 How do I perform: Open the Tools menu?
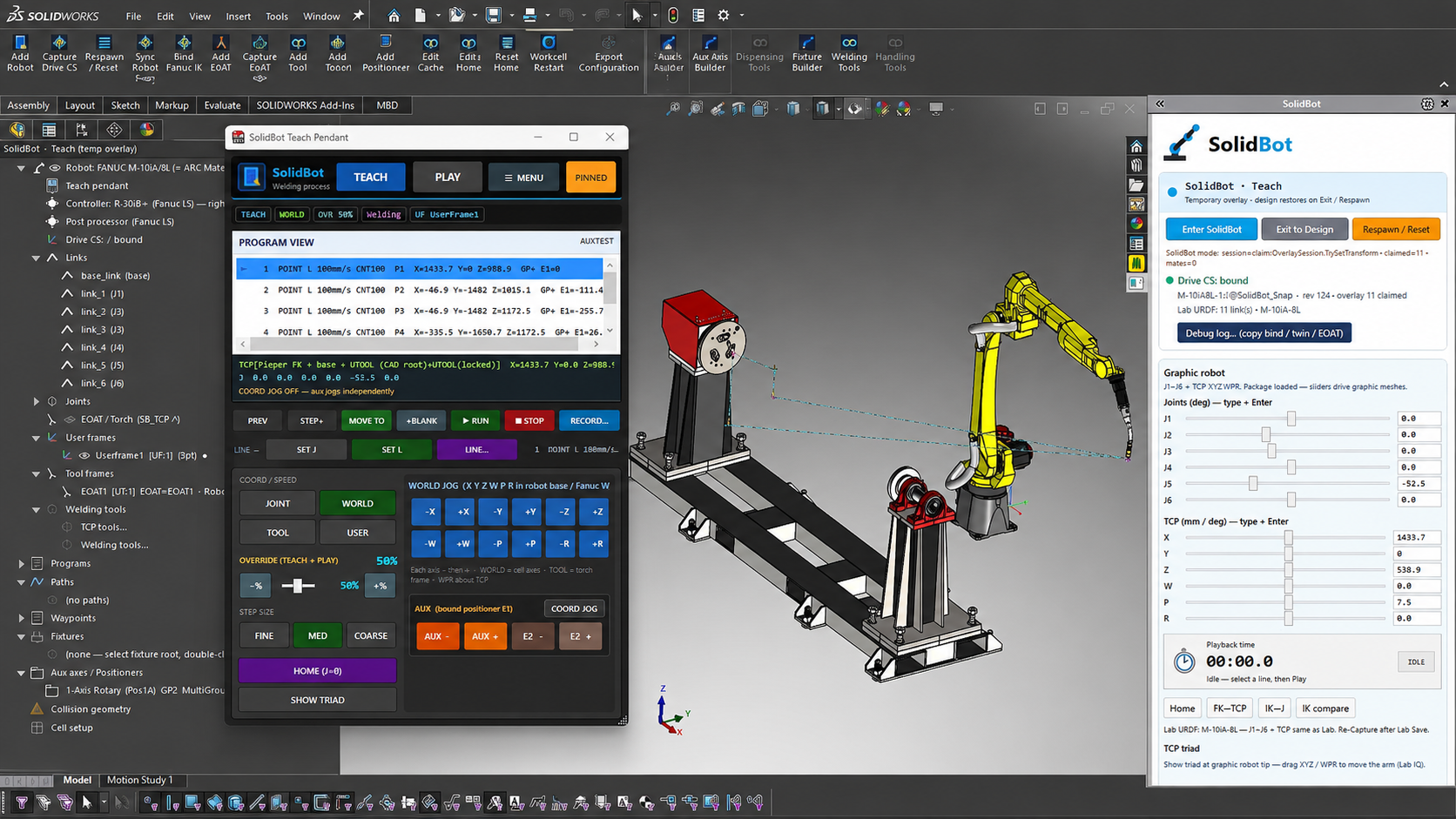tap(277, 16)
